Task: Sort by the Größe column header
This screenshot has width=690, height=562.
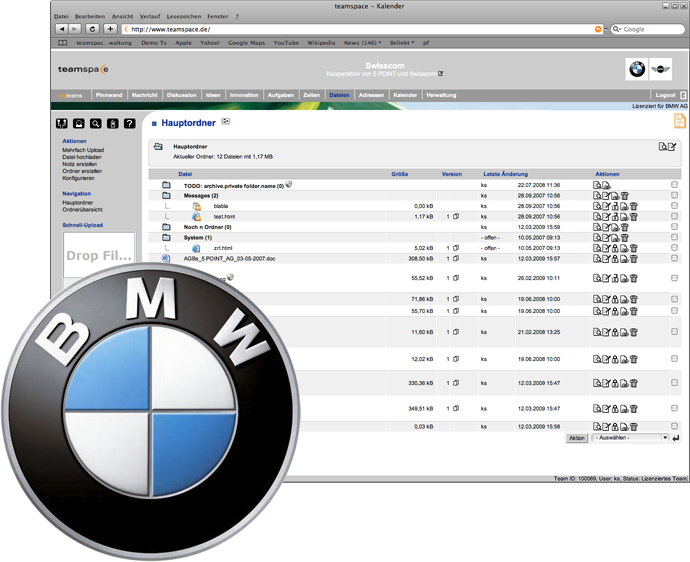Action: click(x=400, y=174)
